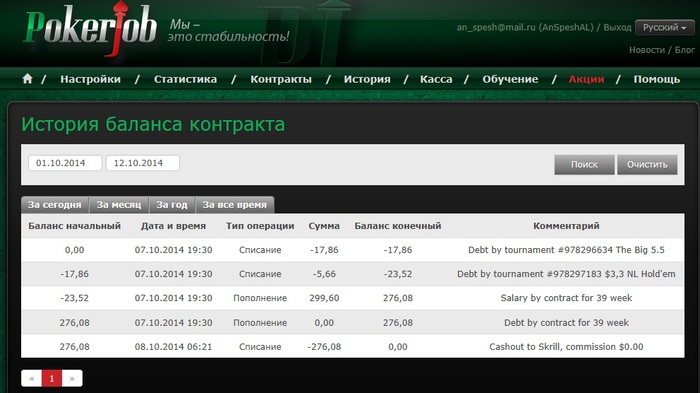The height and width of the screenshot is (393, 700).
Task: Switch to the За месяц tab
Action: point(119,205)
